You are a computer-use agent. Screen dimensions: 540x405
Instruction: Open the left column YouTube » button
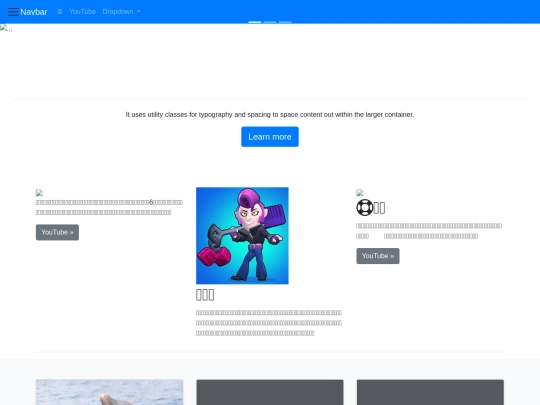tap(57, 232)
